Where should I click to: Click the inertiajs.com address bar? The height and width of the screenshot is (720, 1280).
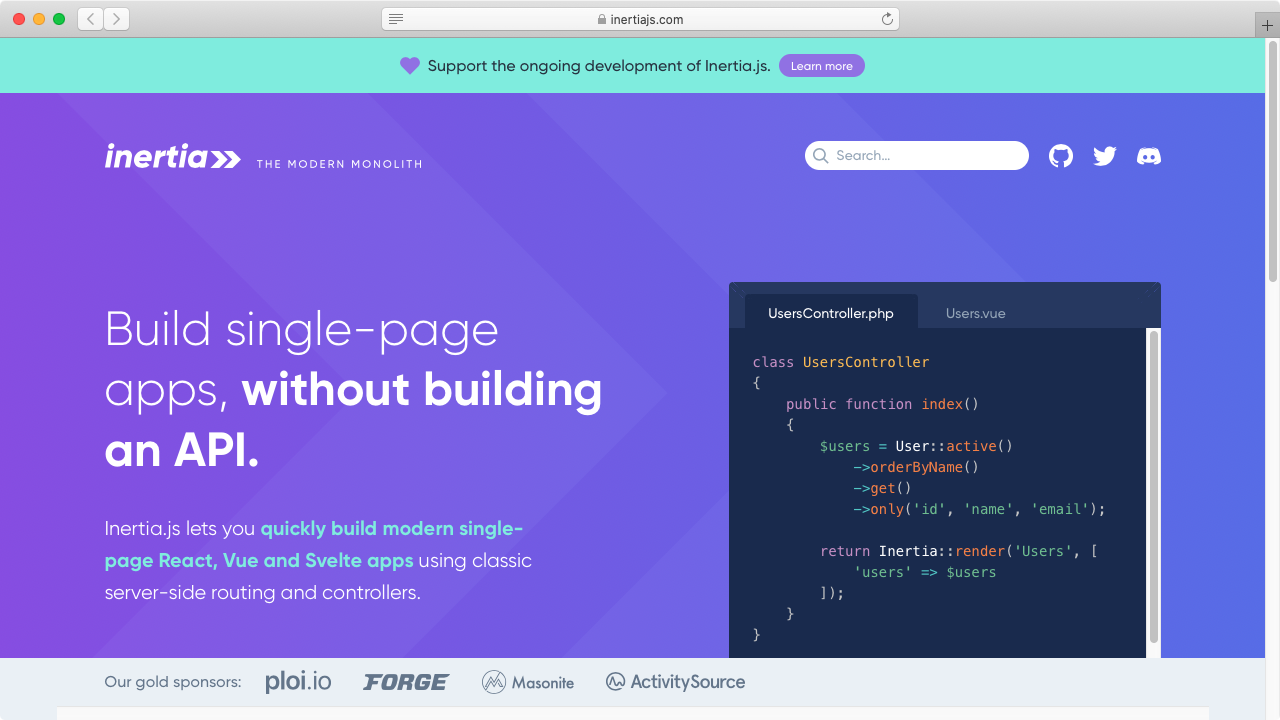[x=640, y=19]
